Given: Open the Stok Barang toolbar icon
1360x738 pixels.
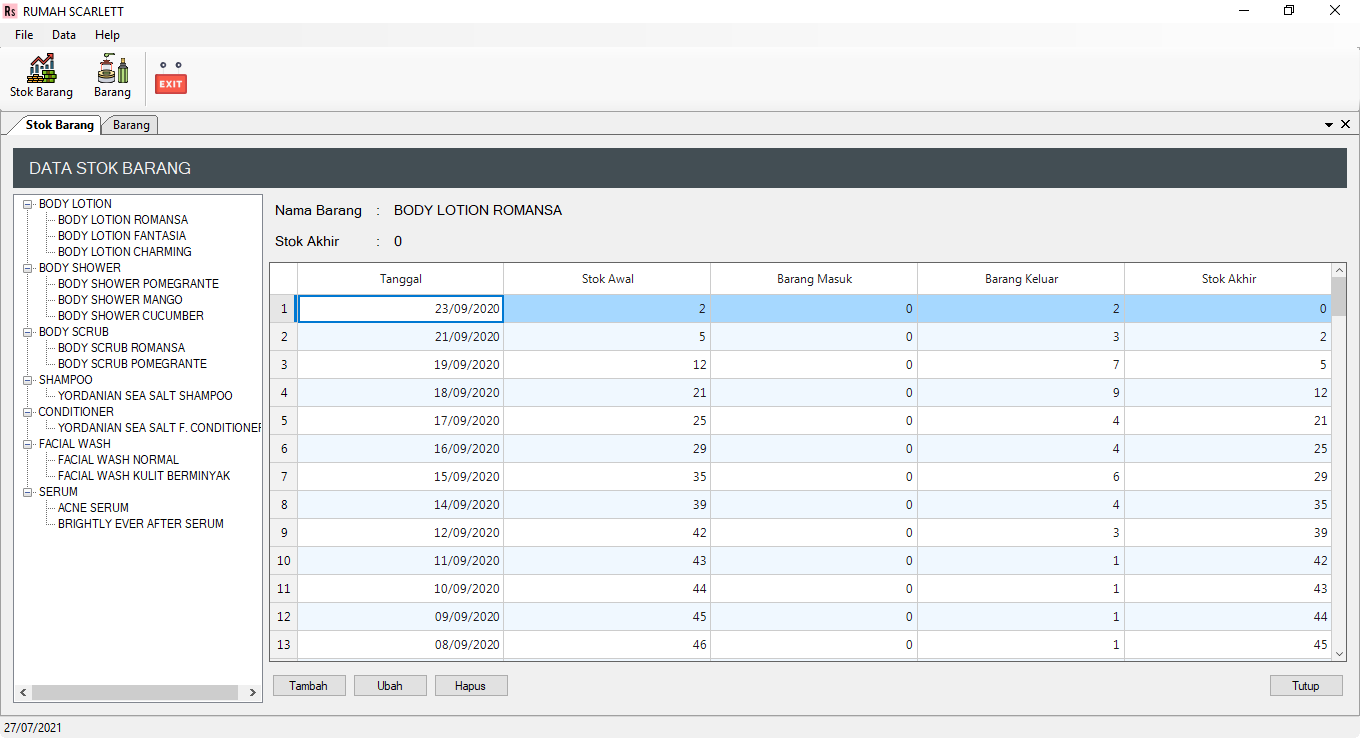Looking at the screenshot, I should [x=41, y=77].
